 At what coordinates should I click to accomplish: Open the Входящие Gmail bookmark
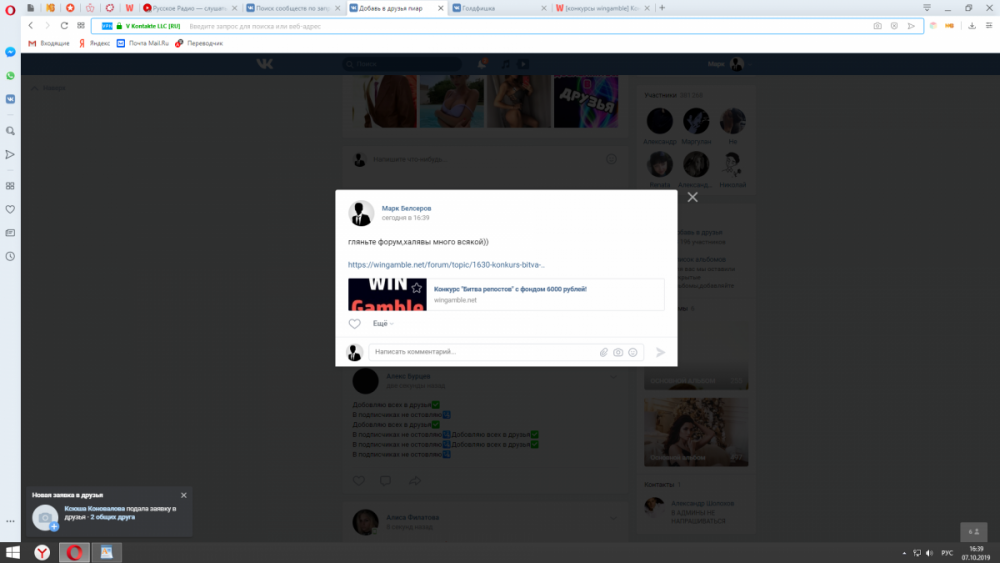[48, 43]
